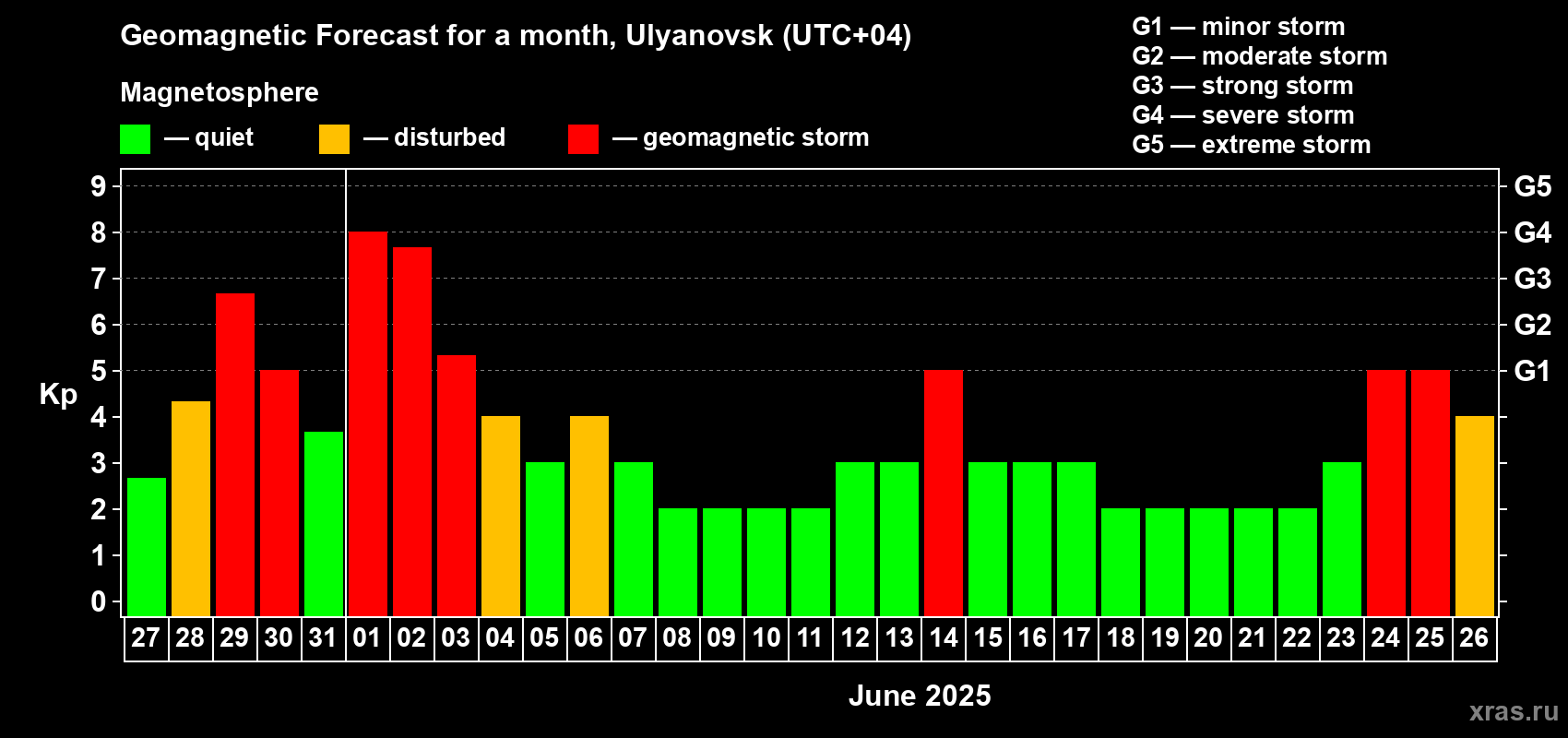Viewport: 1568px width, 738px height.
Task: Click the green bar for June 23
Action: click(1342, 540)
